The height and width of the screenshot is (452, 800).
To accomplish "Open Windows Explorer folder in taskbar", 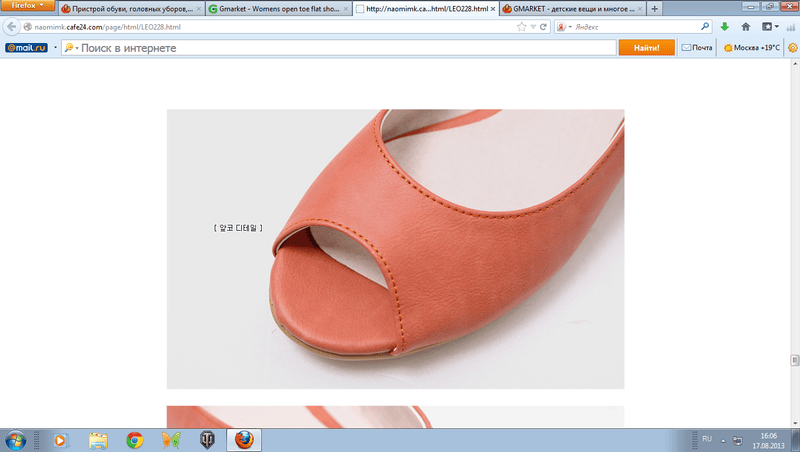I will tap(98, 439).
